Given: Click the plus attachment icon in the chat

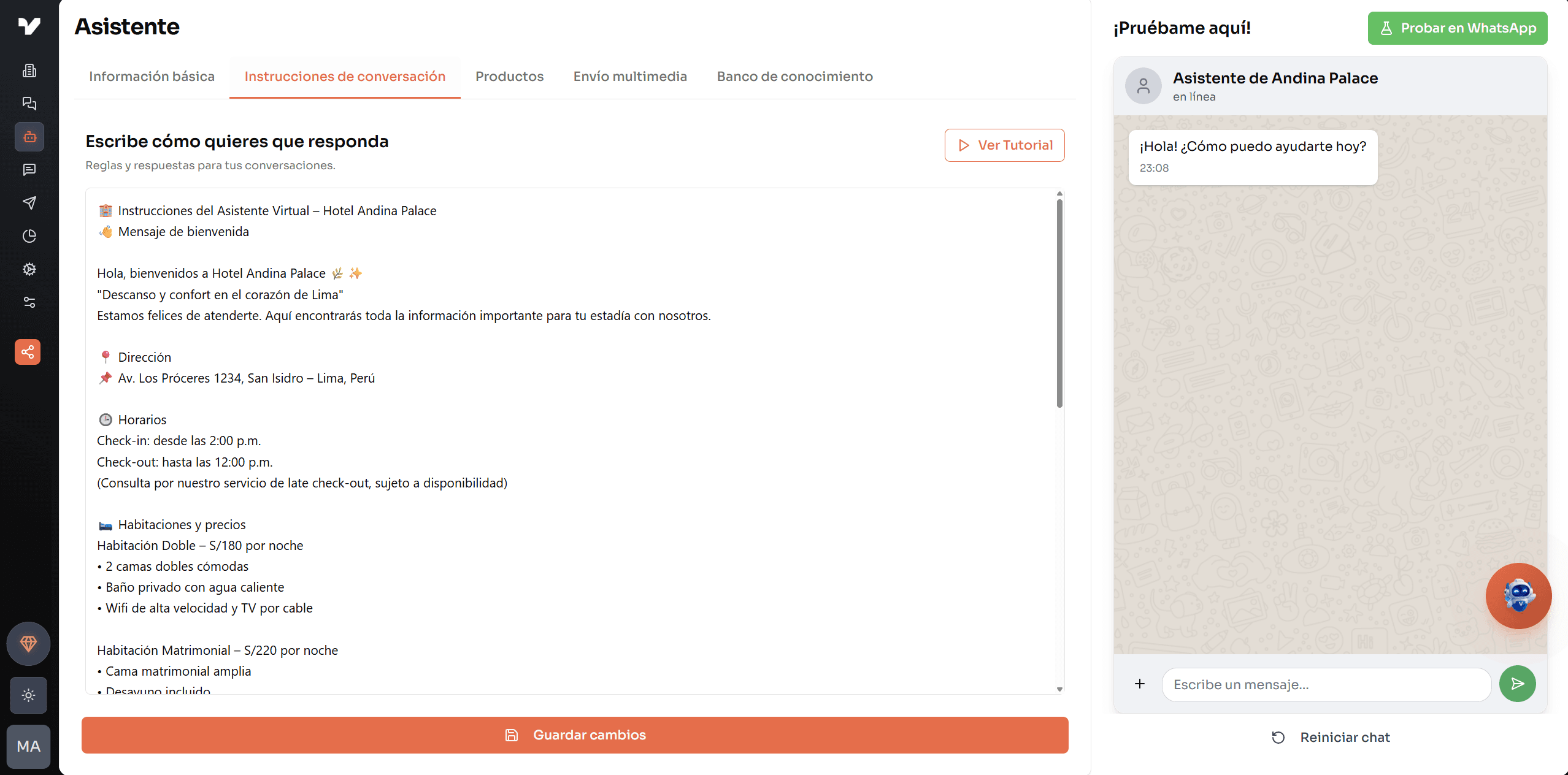Looking at the screenshot, I should pos(1140,684).
